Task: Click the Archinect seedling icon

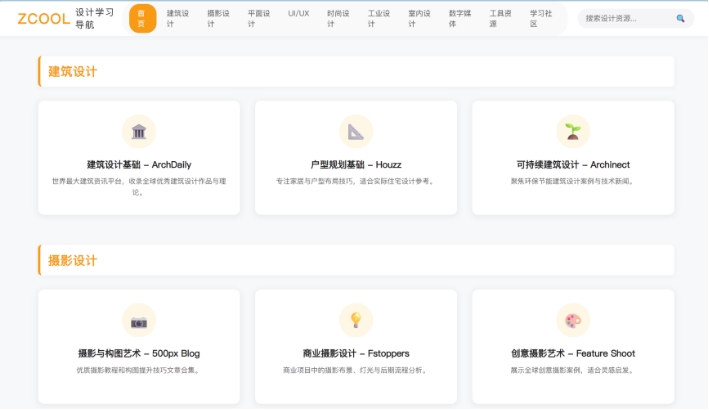Action: [x=573, y=132]
